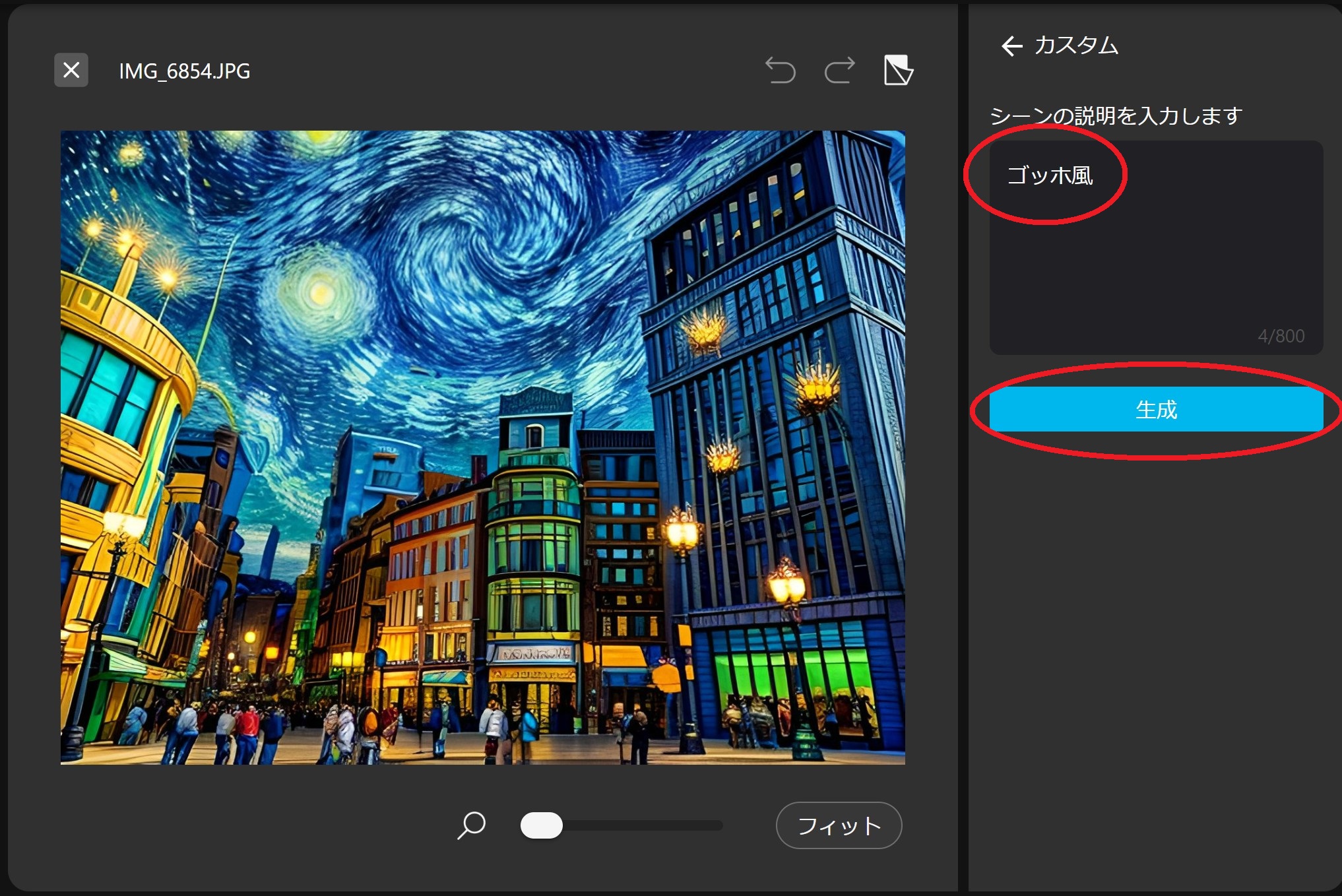Click the magnifier zoom icon
The image size is (1342, 896).
(471, 825)
